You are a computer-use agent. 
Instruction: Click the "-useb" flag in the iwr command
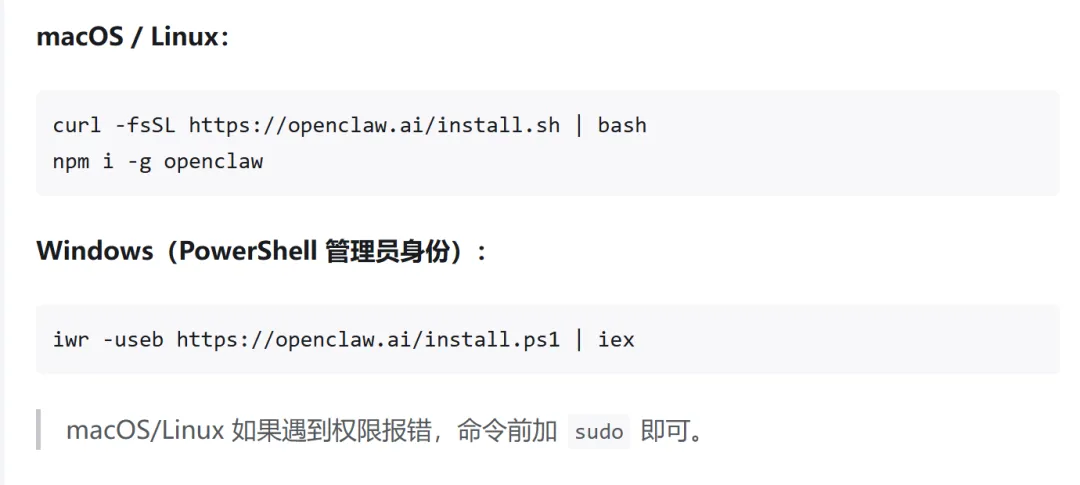click(x=133, y=339)
